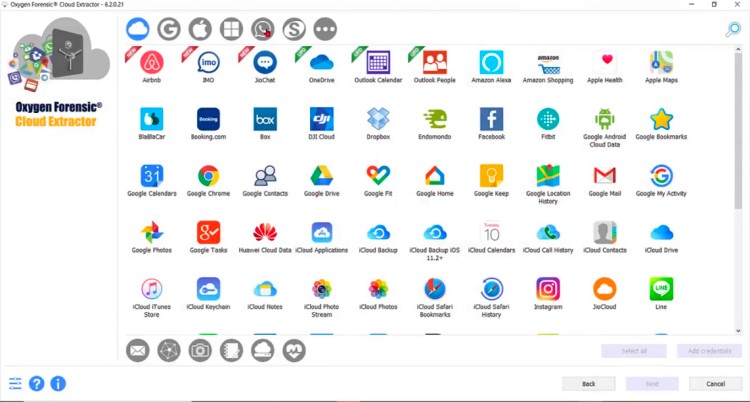Select Google Location History
750x402 pixels.
547,176
